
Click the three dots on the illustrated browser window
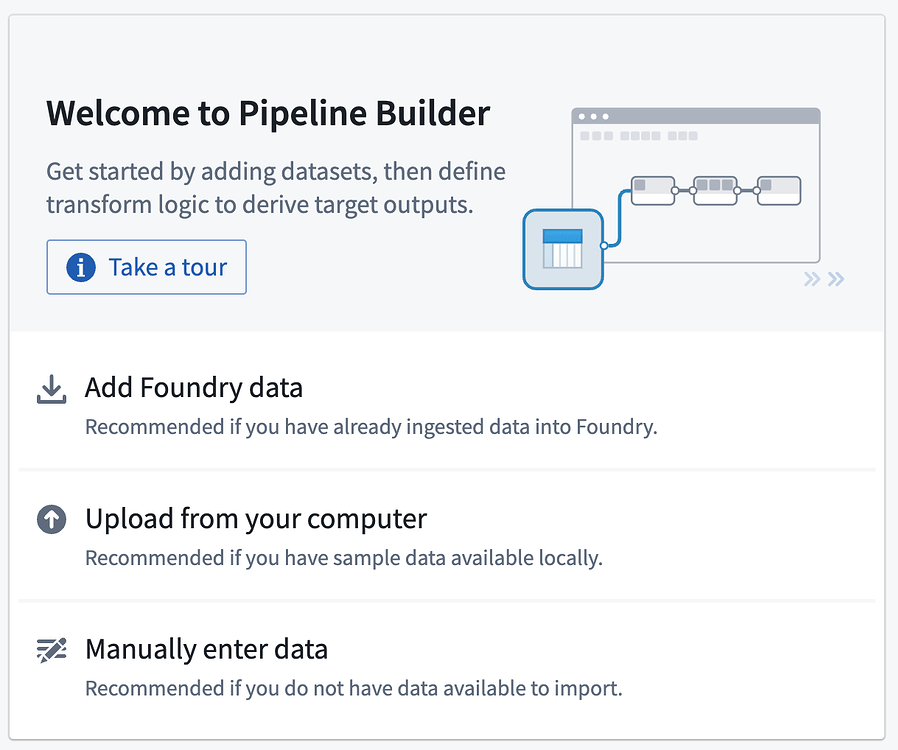[589, 115]
